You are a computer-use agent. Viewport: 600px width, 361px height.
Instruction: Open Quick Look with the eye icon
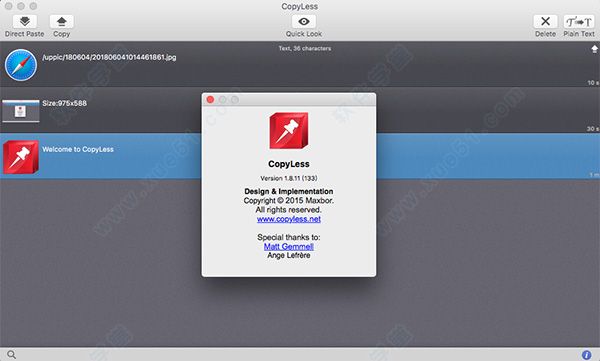click(x=304, y=21)
